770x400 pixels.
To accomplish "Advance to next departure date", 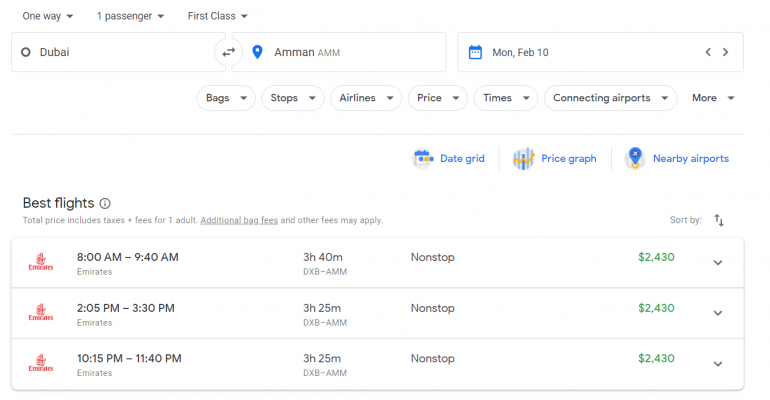I will (725, 52).
